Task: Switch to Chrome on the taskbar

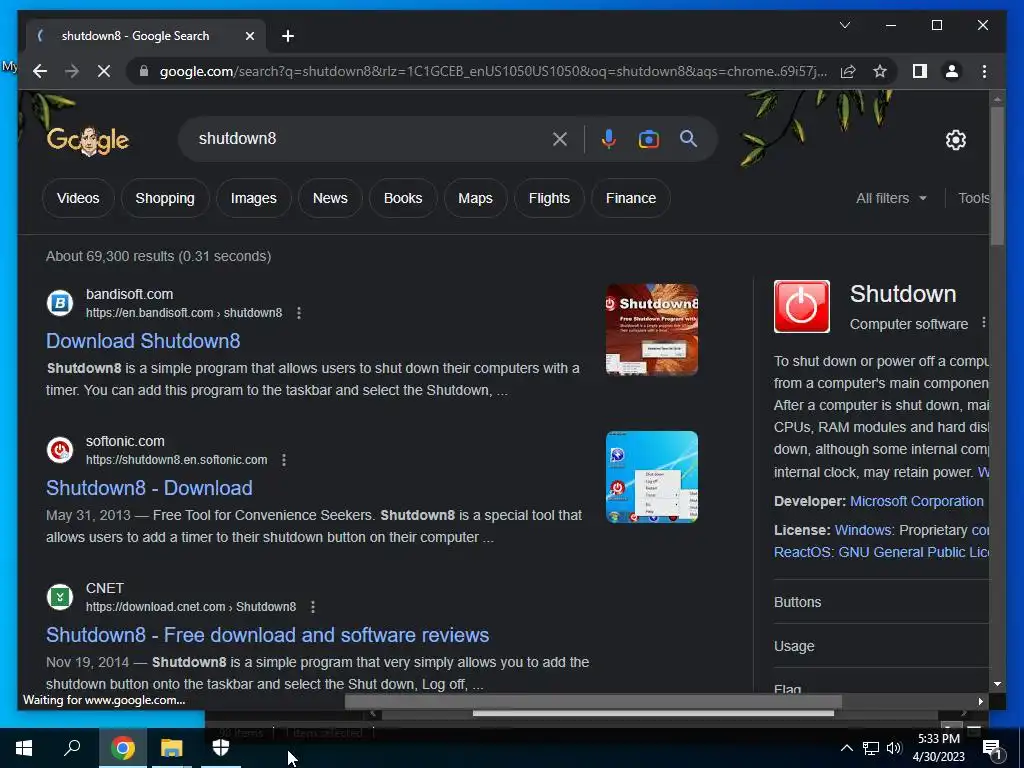Action: [x=122, y=748]
